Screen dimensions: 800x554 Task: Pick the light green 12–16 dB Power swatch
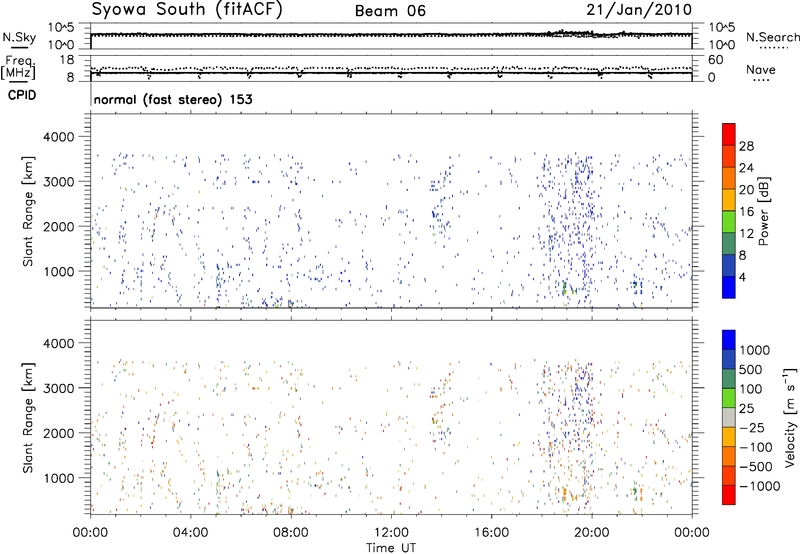729,222
